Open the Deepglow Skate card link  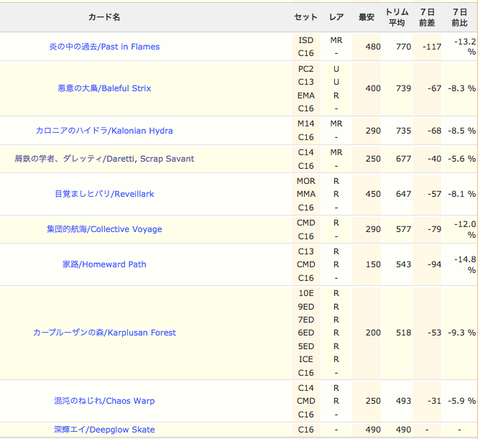point(104,430)
